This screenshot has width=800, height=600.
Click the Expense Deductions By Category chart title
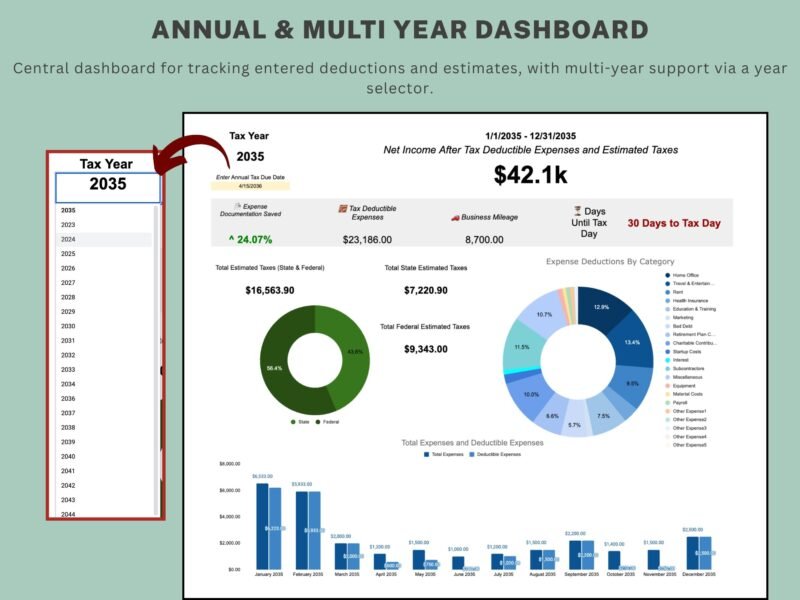coord(610,261)
